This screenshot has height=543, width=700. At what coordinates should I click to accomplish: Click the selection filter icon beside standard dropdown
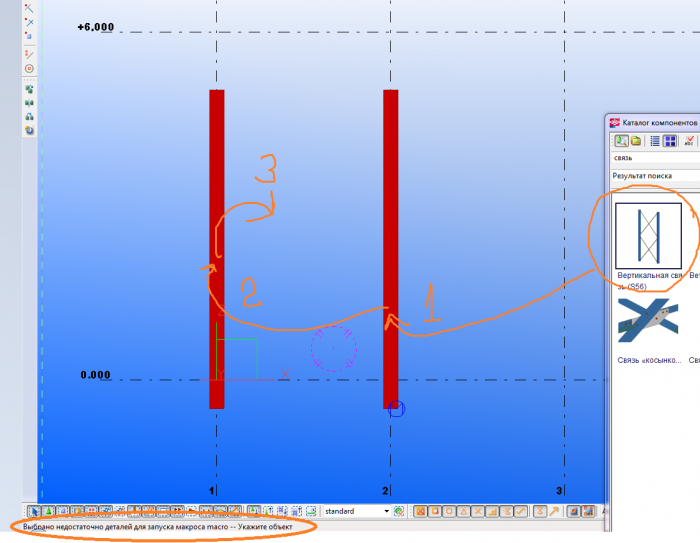[399, 511]
